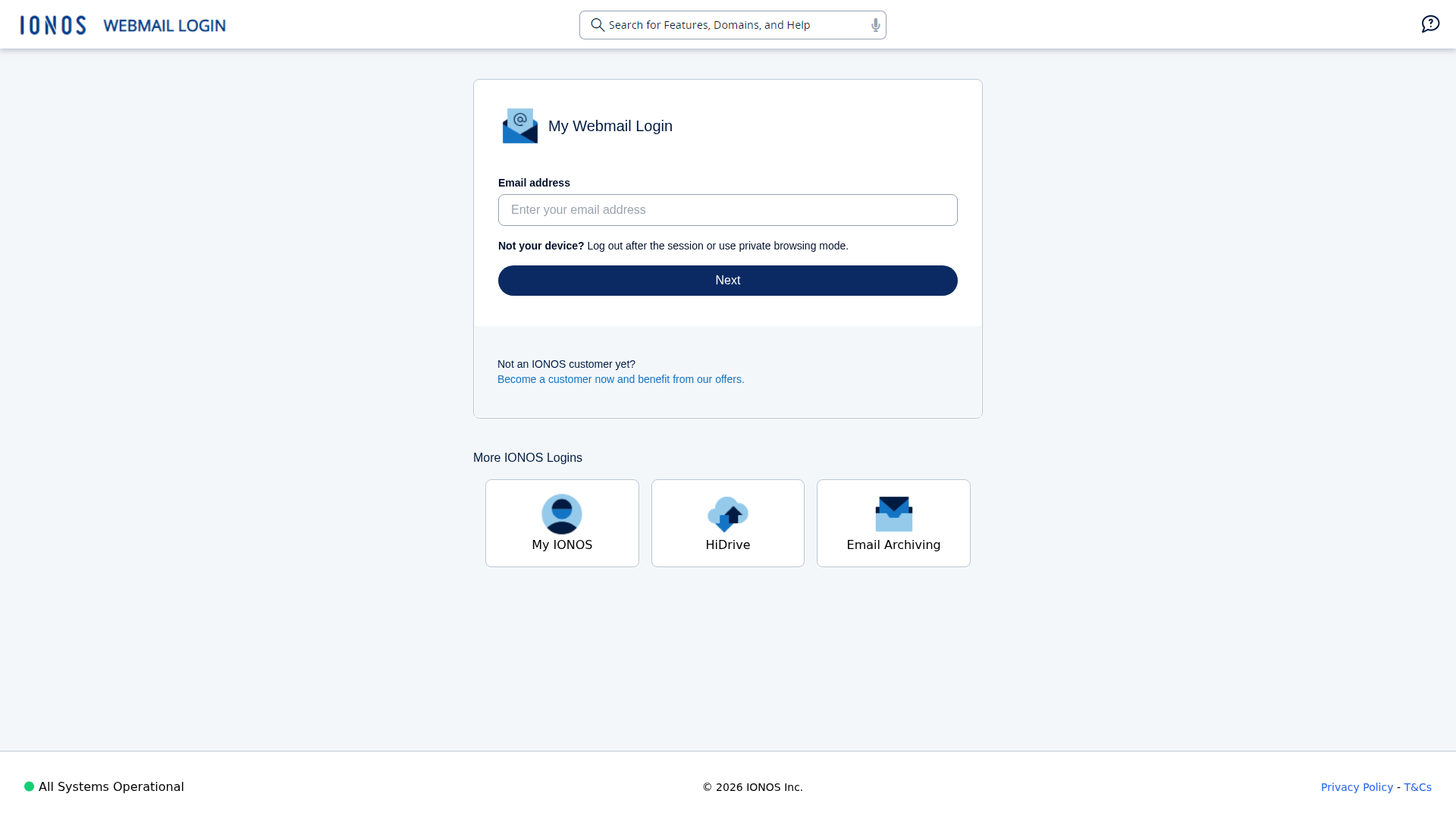
Task: Click the webmail envelope icon beside the title
Action: click(520, 126)
